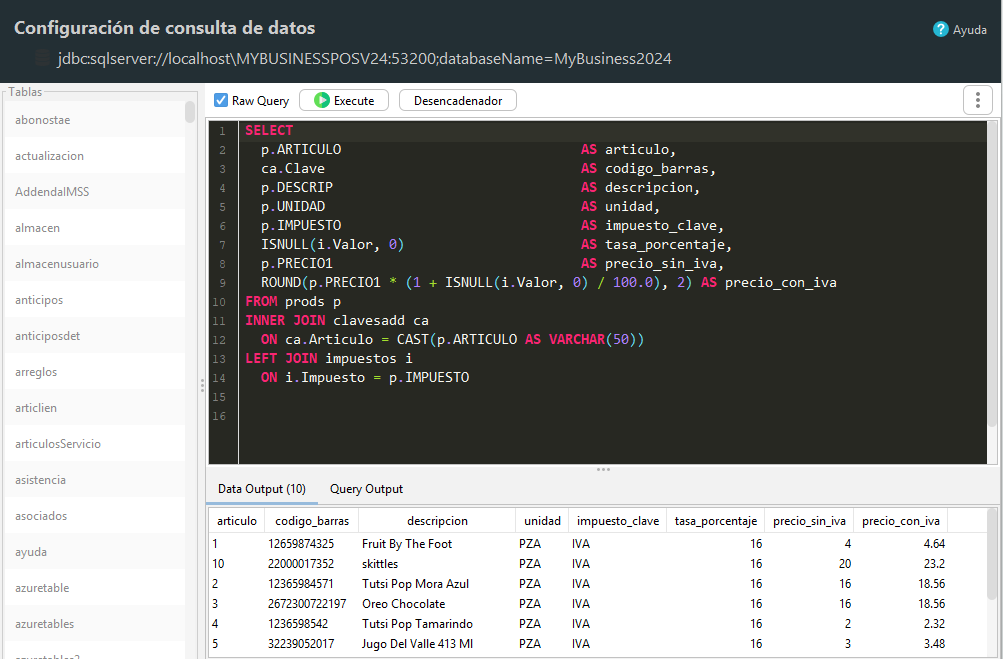This screenshot has width=1003, height=659.
Task: Place the cursor on the SELECT line in the editor
Action: click(x=612, y=131)
